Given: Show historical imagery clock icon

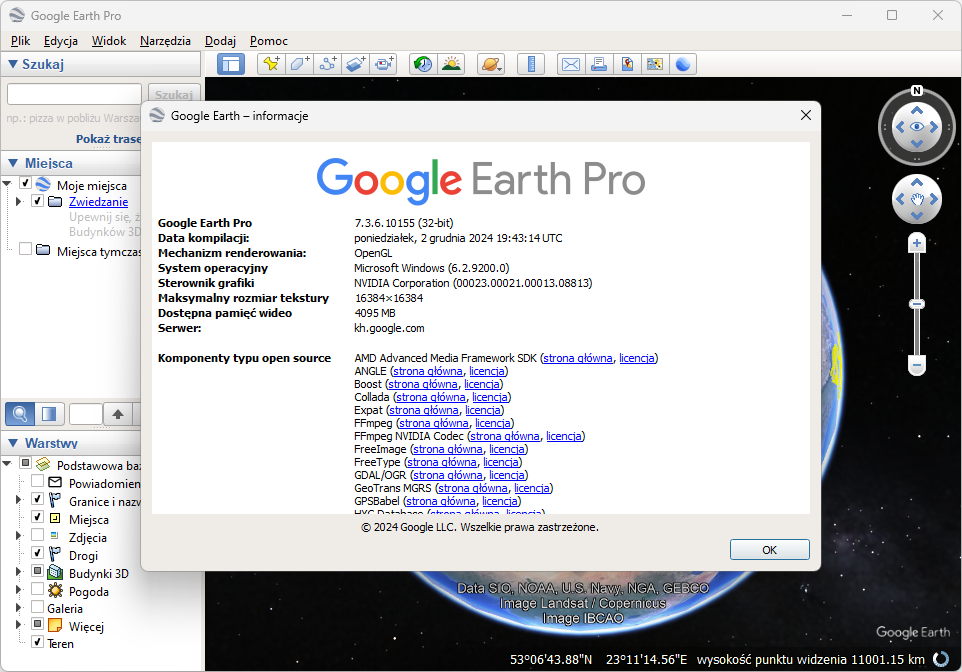Looking at the screenshot, I should point(423,64).
